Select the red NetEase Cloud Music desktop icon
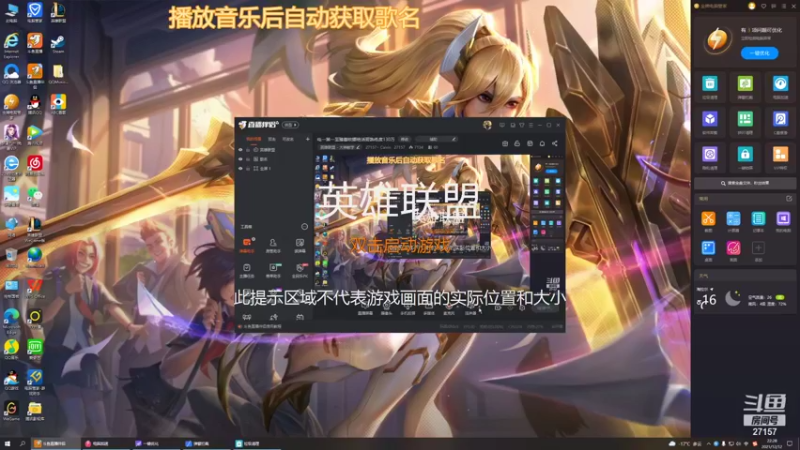Viewport: 800px width, 450px height. (x=35, y=166)
